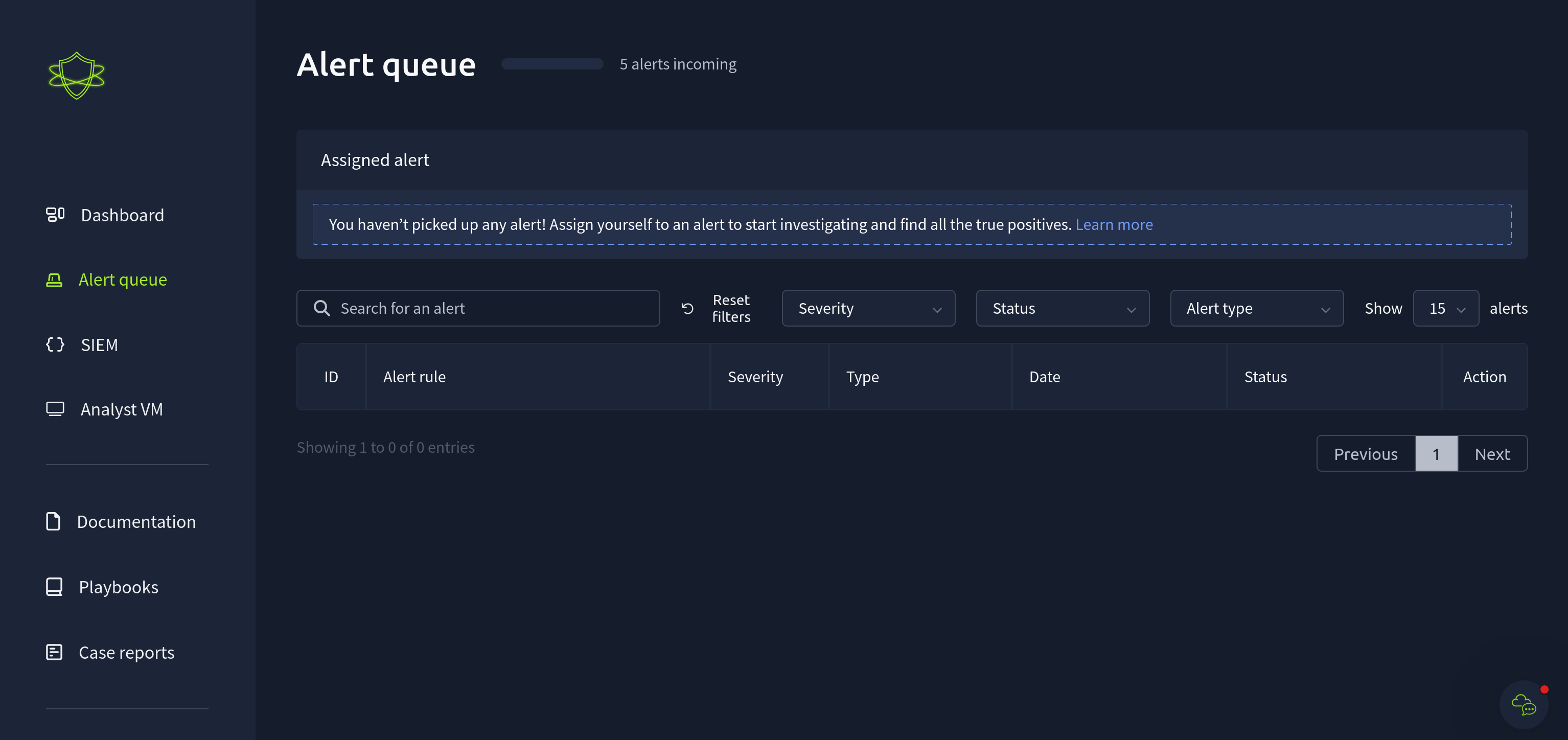Open the SIEM menu item

point(99,345)
